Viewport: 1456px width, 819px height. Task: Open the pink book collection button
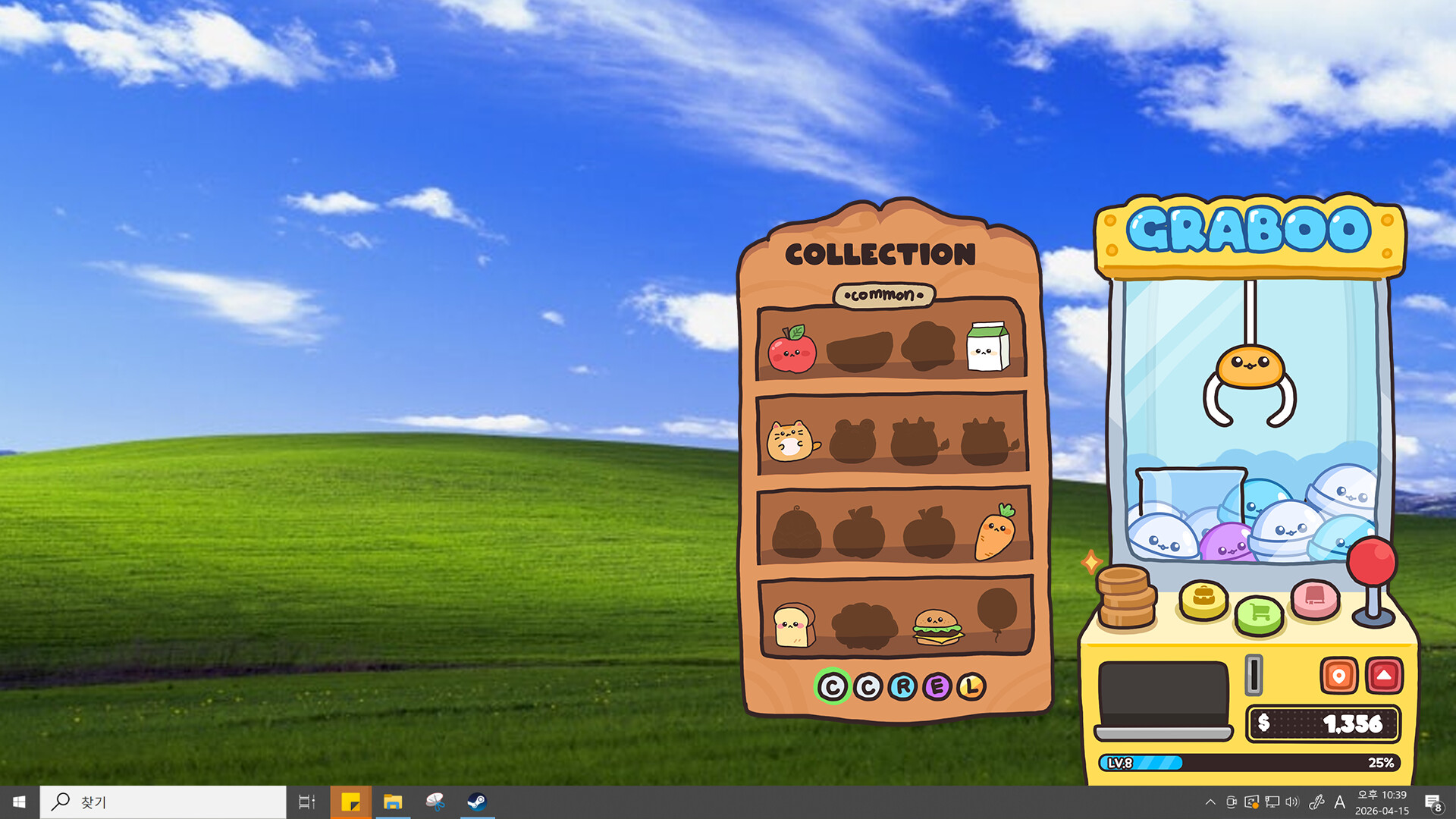coord(1315,599)
